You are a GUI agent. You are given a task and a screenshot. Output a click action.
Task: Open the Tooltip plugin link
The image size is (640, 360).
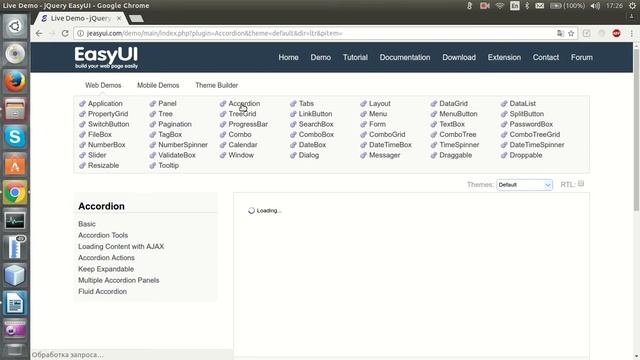169,165
